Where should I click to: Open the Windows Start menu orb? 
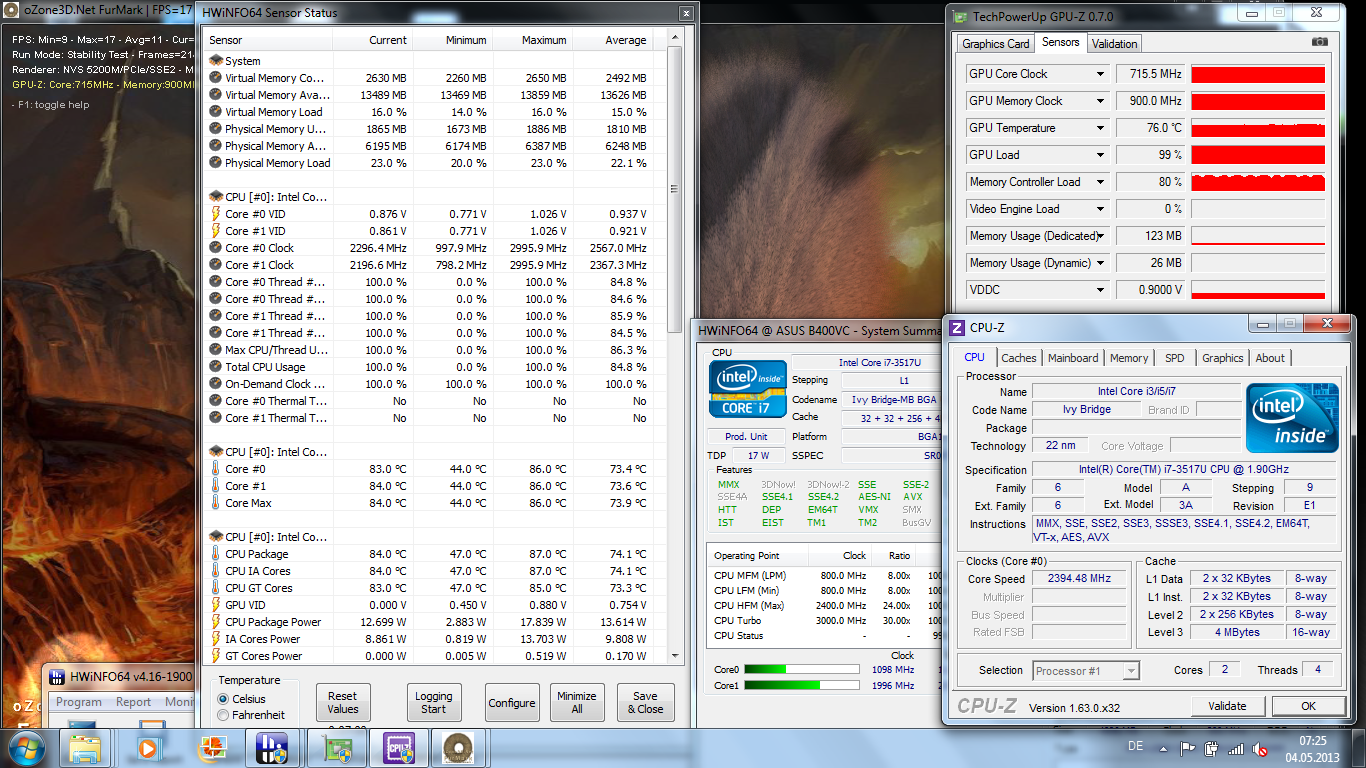click(25, 748)
